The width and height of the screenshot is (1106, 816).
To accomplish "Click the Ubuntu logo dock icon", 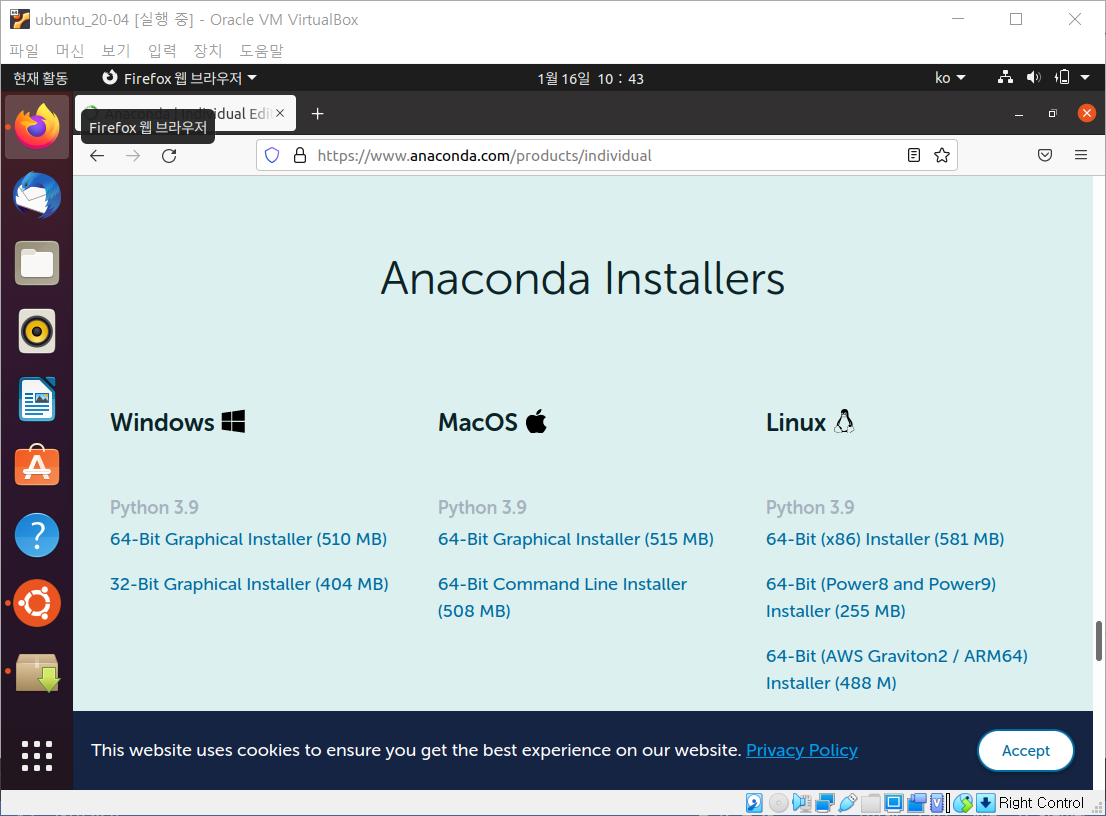I will pyautogui.click(x=37, y=604).
